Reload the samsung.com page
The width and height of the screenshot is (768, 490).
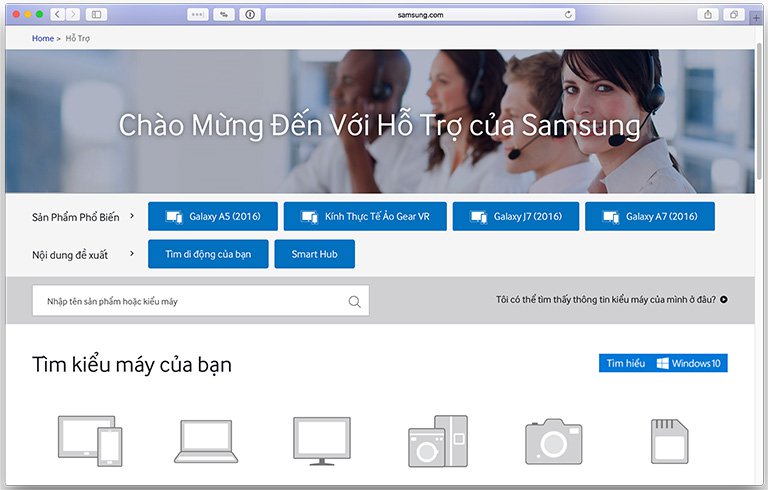(x=568, y=15)
